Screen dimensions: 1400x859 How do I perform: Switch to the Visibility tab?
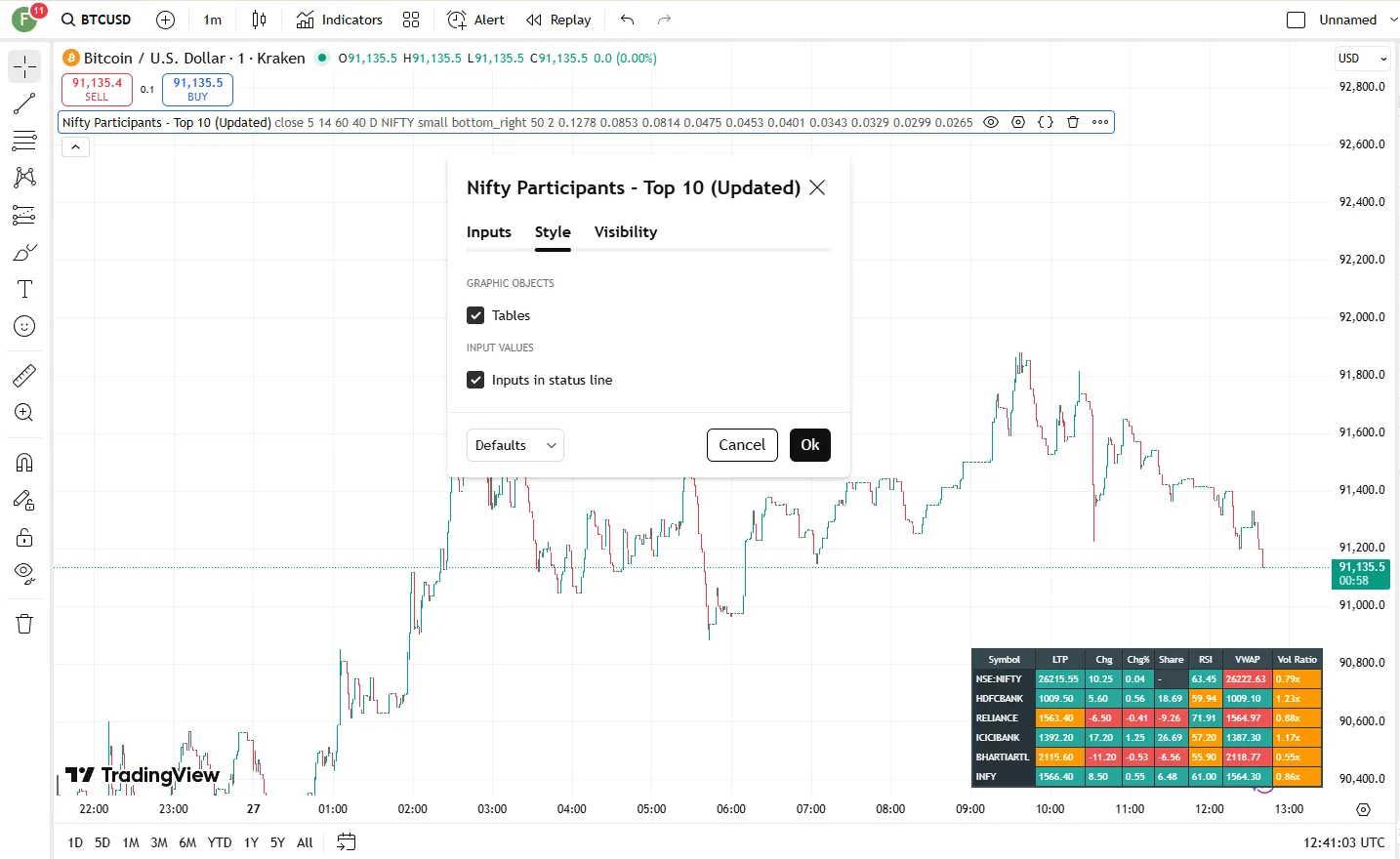tap(625, 232)
